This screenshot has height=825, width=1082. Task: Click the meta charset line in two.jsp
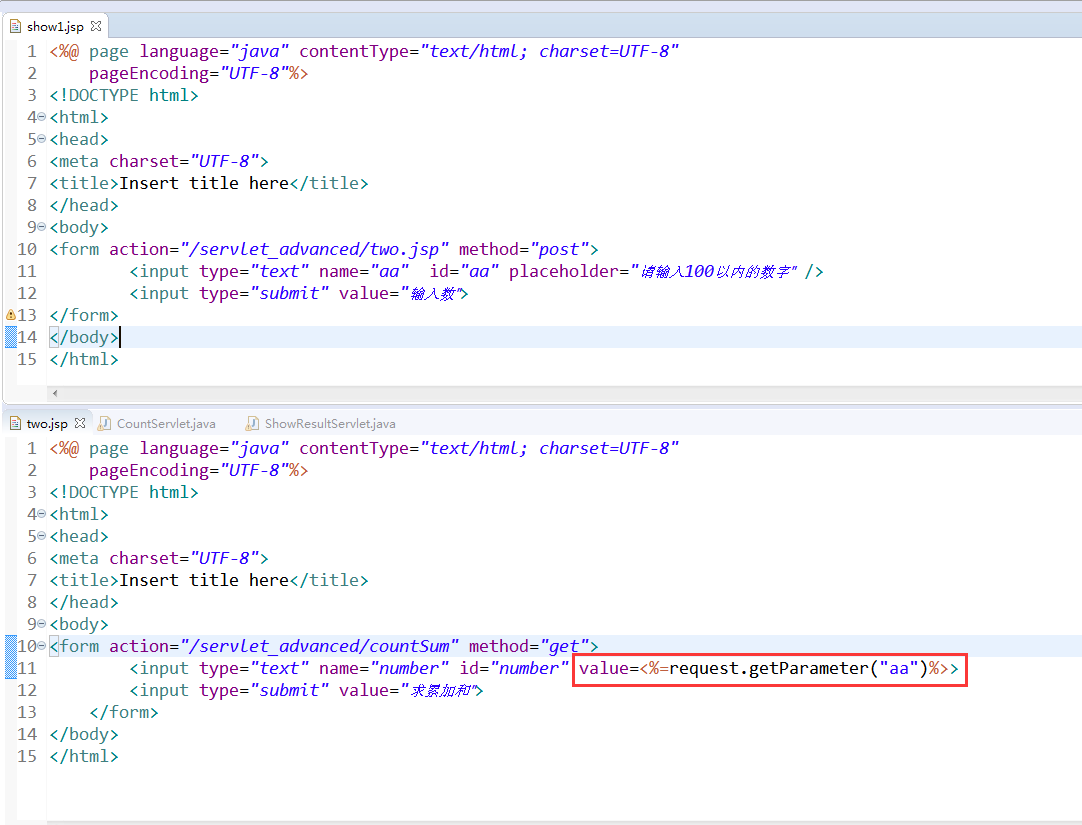pos(159,558)
